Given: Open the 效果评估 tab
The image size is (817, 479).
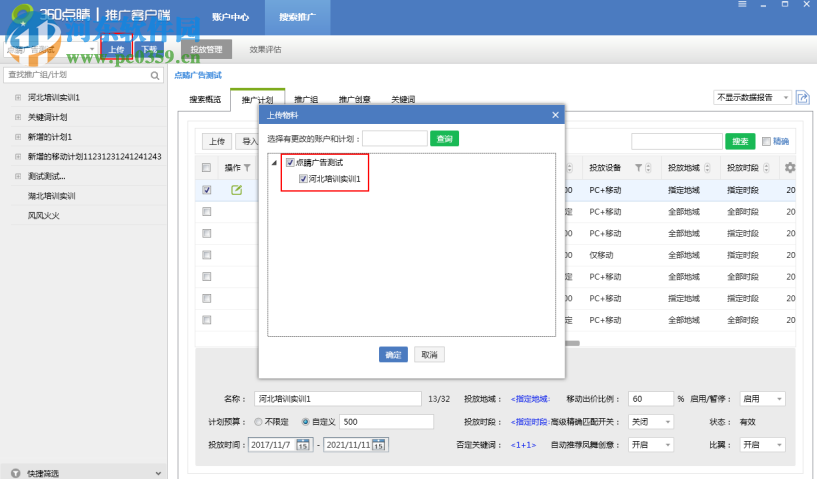Looking at the screenshot, I should tap(265, 50).
